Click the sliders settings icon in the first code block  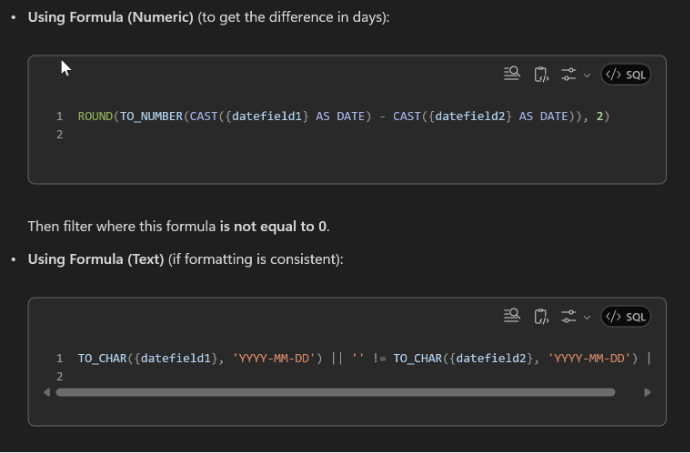568,74
